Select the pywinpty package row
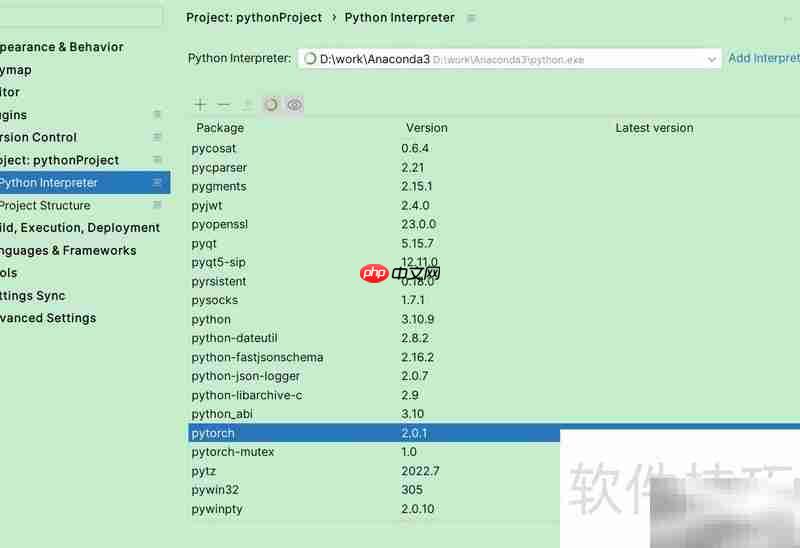 click(x=374, y=509)
